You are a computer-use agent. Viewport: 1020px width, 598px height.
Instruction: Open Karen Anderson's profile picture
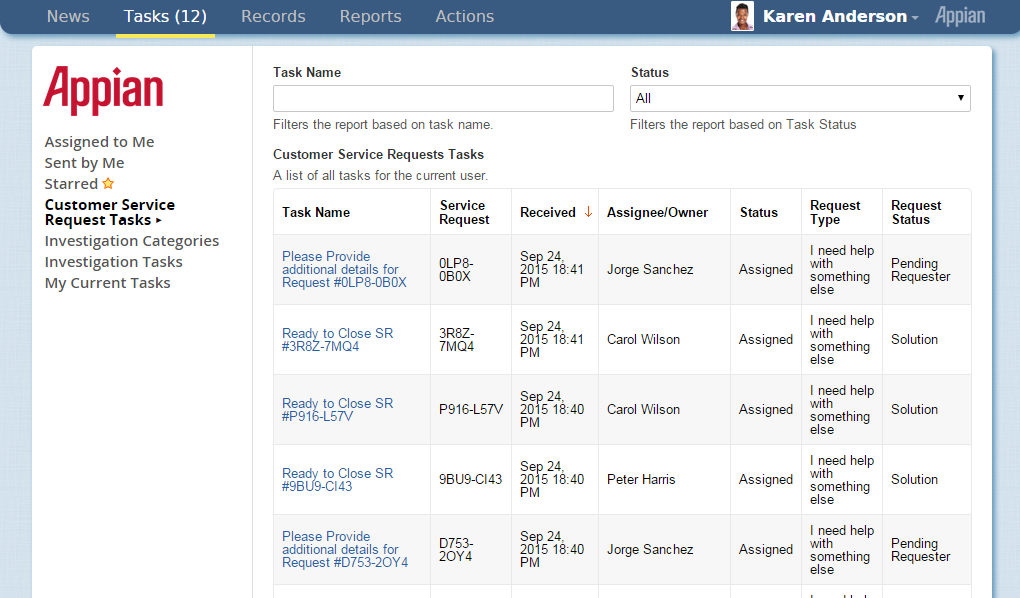[x=742, y=16]
